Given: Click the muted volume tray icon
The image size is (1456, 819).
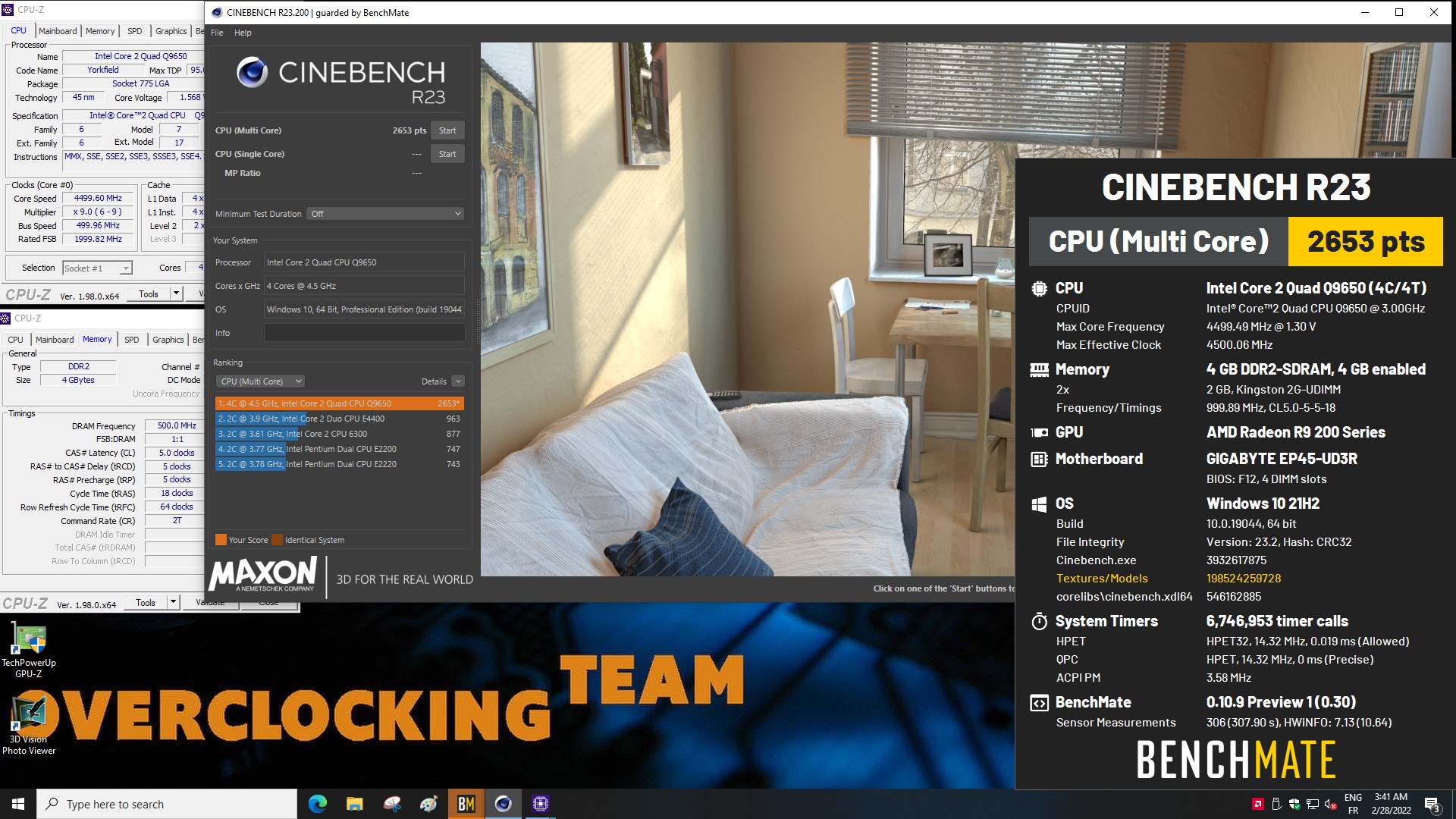Looking at the screenshot, I should click(1331, 804).
